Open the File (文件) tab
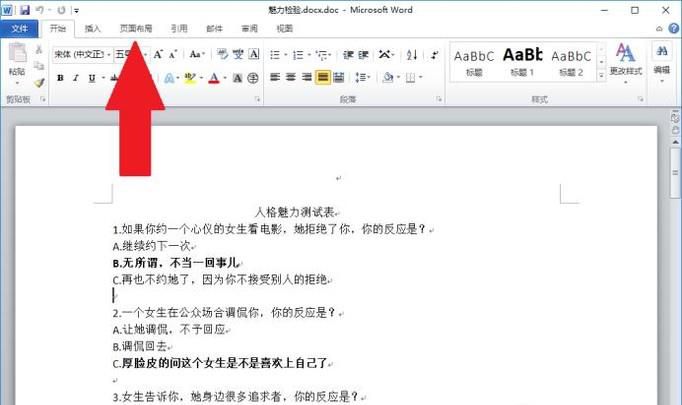This screenshot has height=405, width=682. tap(19, 29)
